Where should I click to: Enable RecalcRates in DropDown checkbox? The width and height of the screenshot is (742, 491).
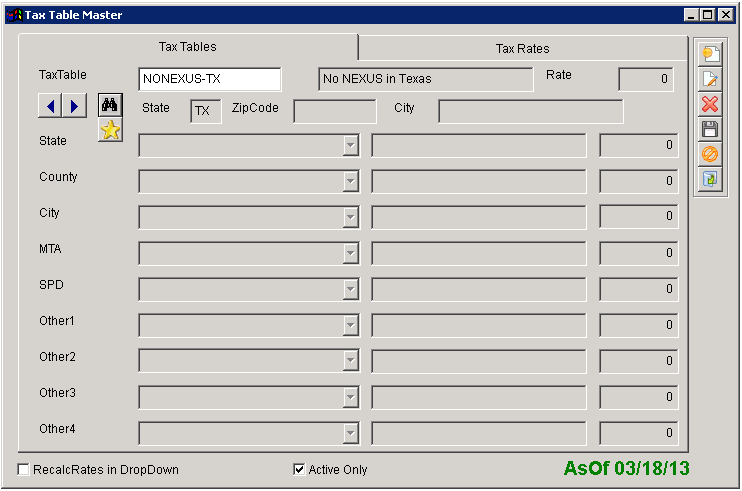click(x=24, y=469)
